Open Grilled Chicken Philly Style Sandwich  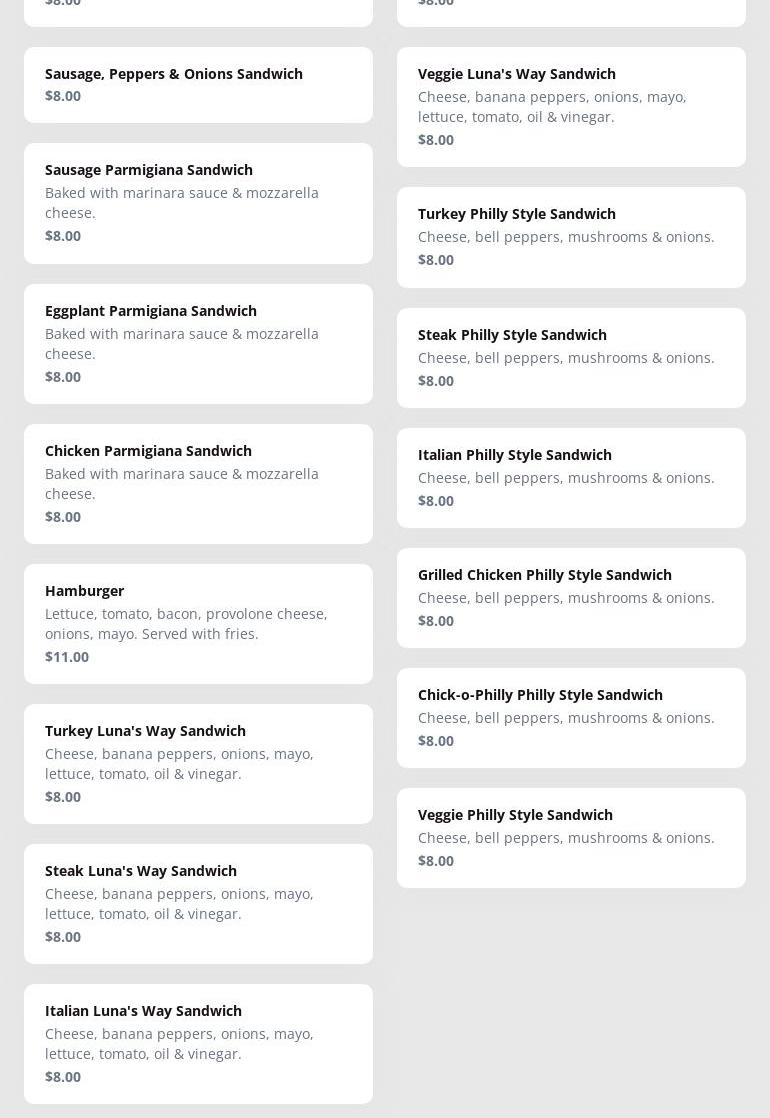[571, 598]
